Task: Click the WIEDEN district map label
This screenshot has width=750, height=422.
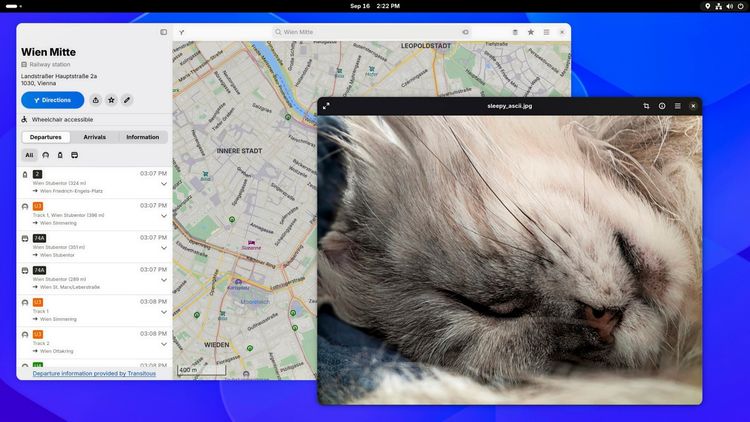Action: (217, 344)
